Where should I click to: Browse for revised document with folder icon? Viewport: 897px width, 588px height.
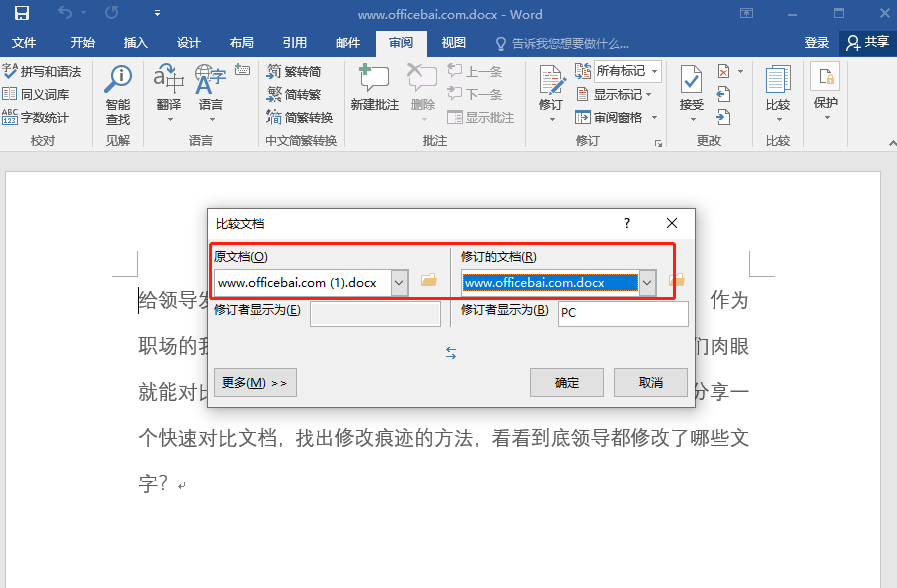coord(677,280)
